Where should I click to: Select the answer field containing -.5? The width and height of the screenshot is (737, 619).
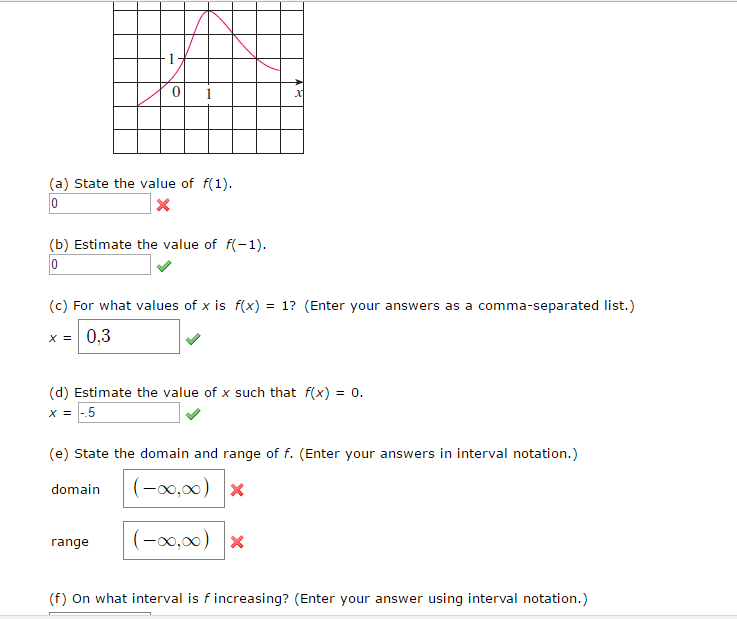point(128,413)
